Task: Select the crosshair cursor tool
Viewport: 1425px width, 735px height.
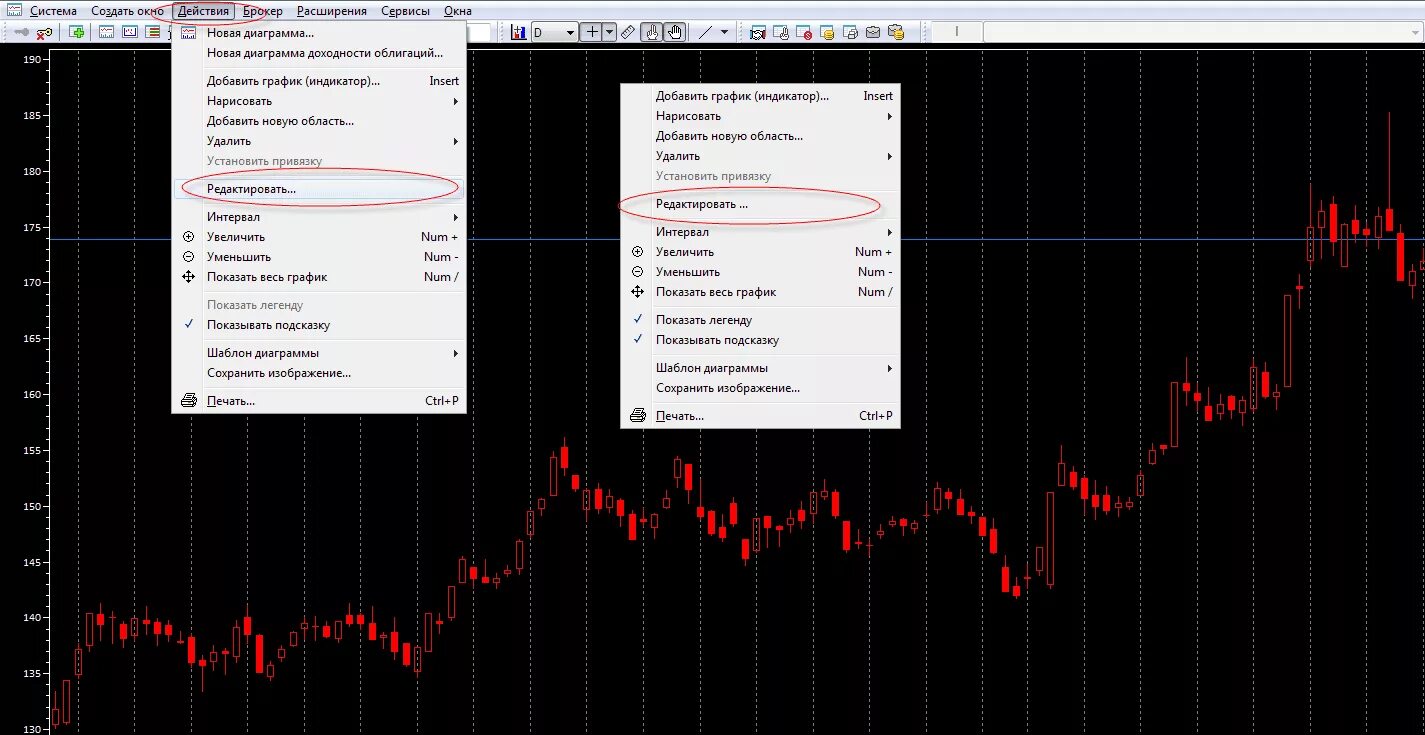Action: [592, 32]
